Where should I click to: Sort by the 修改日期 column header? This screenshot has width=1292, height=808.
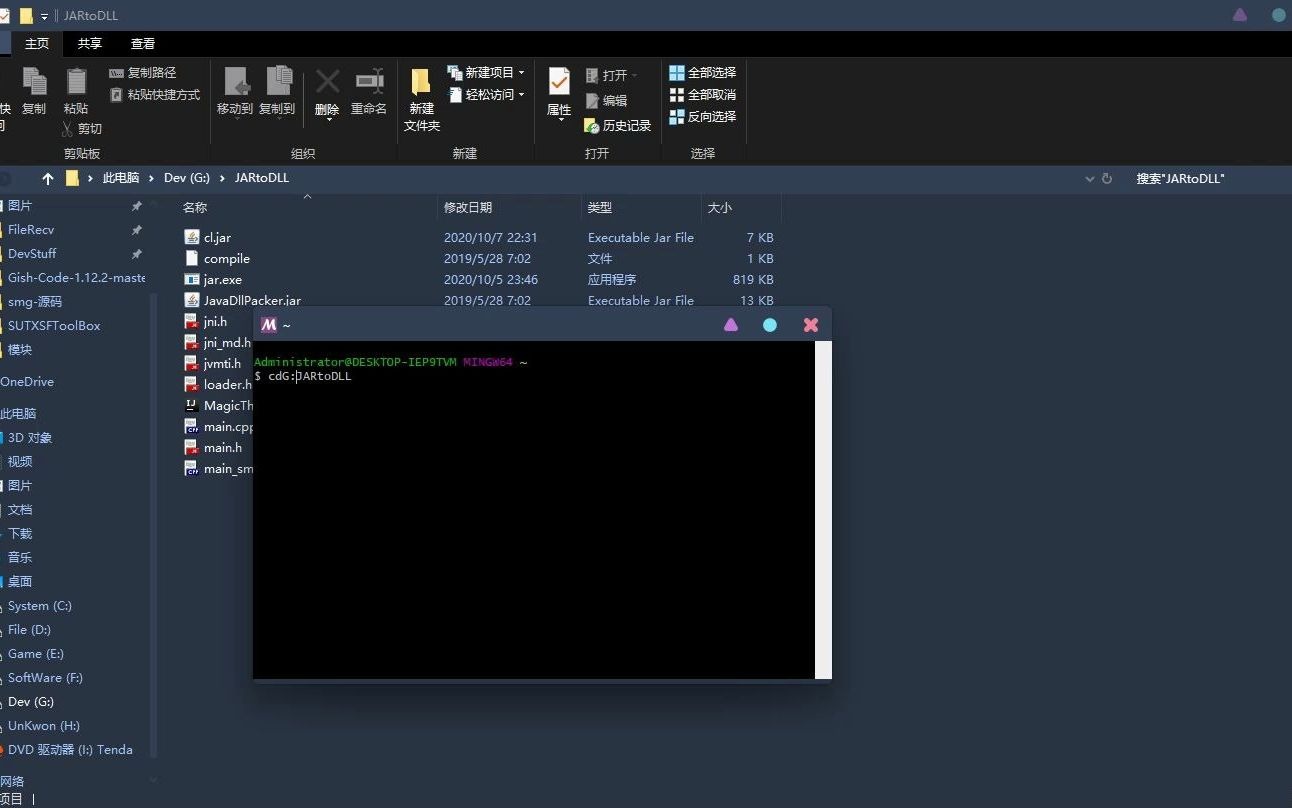tap(468, 208)
